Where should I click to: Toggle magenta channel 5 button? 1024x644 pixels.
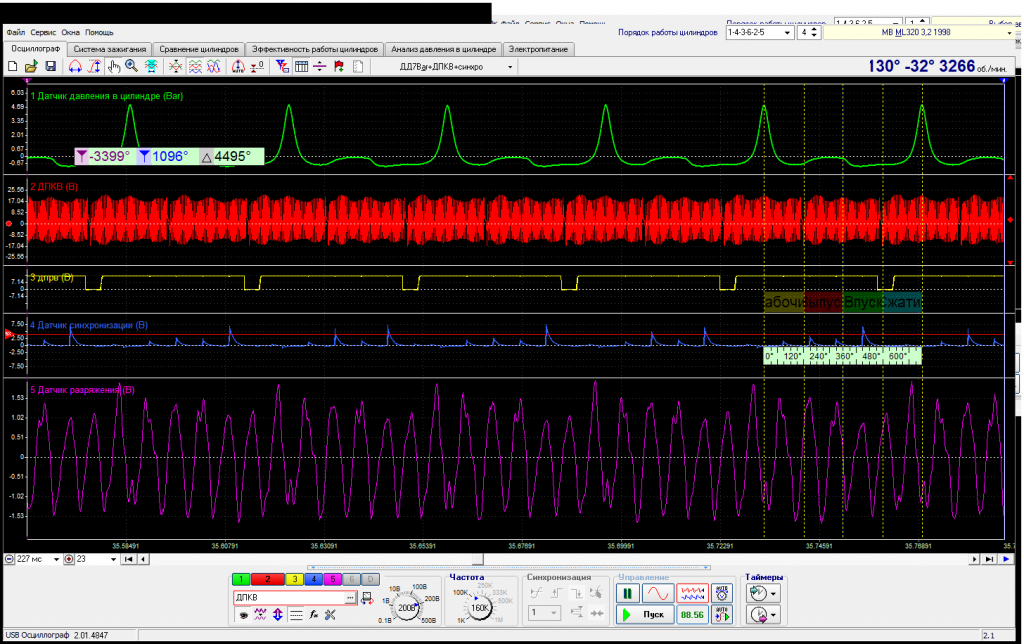click(332, 579)
